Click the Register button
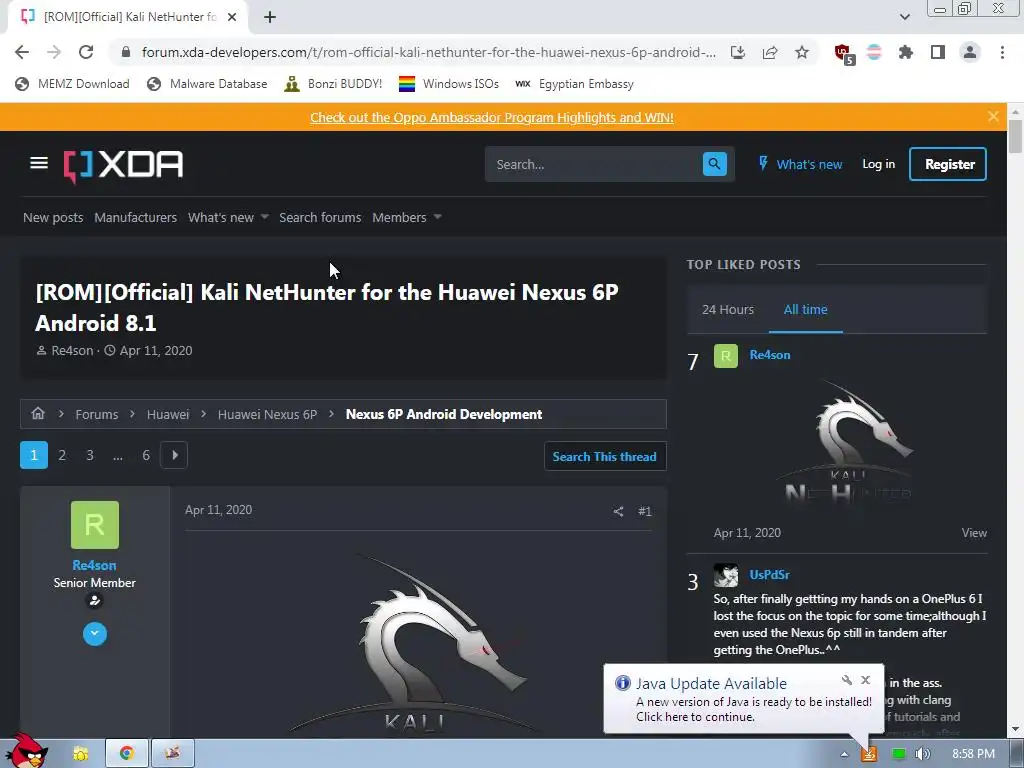The height and width of the screenshot is (768, 1024). point(948,164)
